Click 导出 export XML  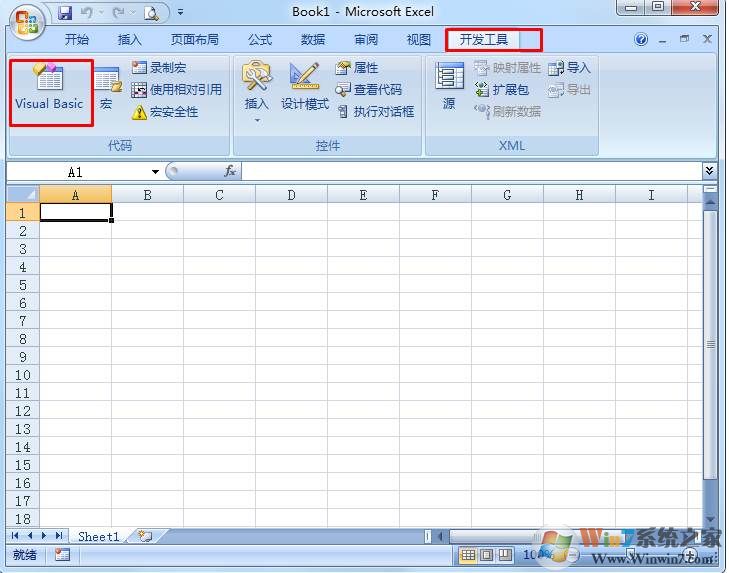coord(570,89)
